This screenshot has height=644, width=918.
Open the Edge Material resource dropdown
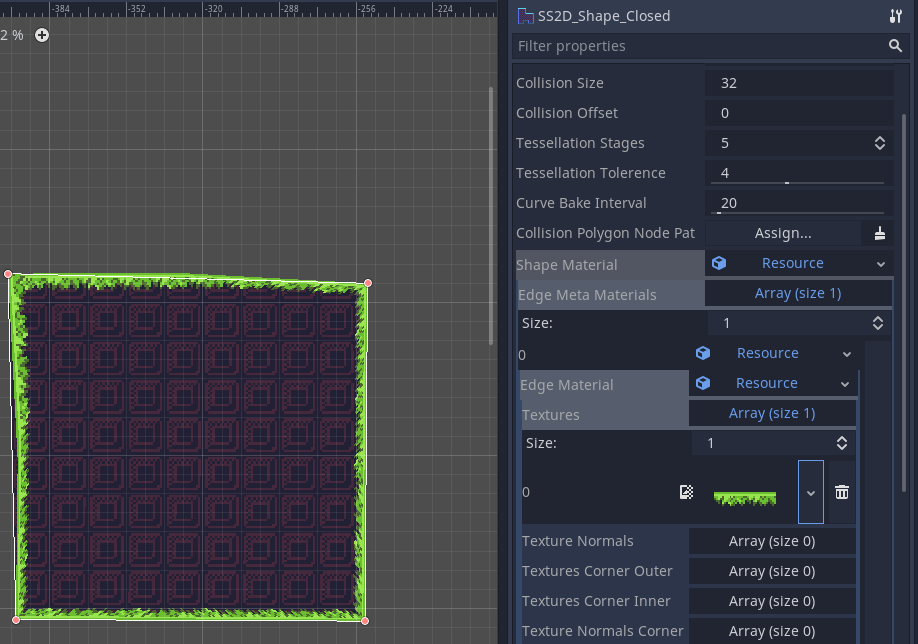click(845, 384)
